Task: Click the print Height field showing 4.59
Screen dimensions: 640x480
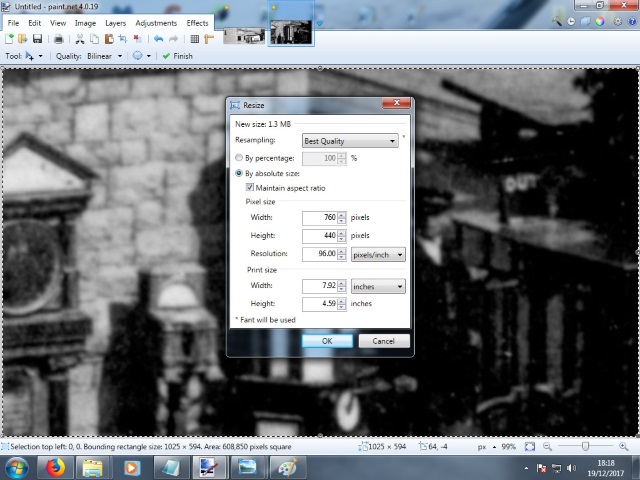Action: [x=320, y=304]
